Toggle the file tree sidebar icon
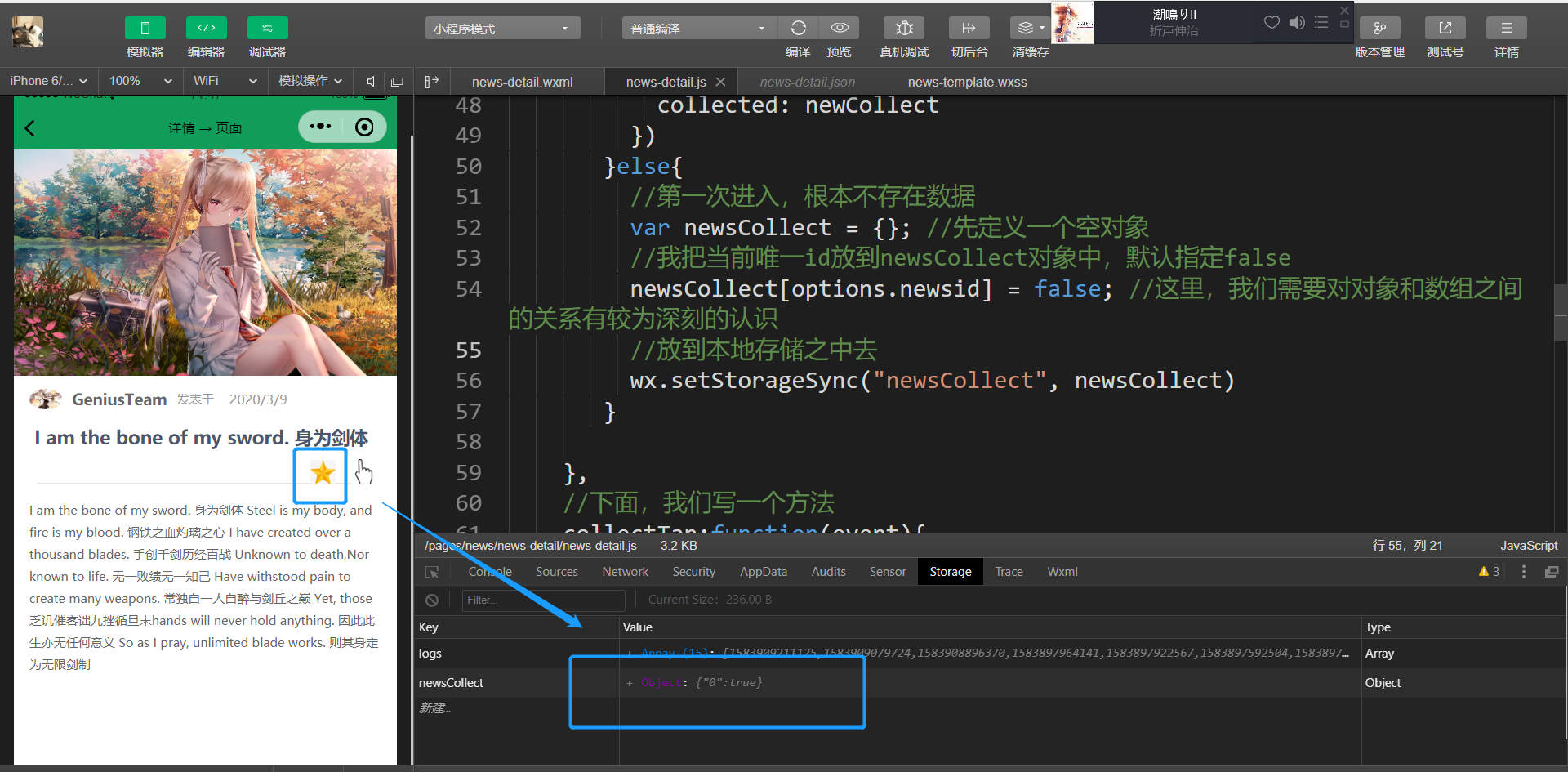Image resolution: width=1568 pixels, height=772 pixels. (432, 81)
